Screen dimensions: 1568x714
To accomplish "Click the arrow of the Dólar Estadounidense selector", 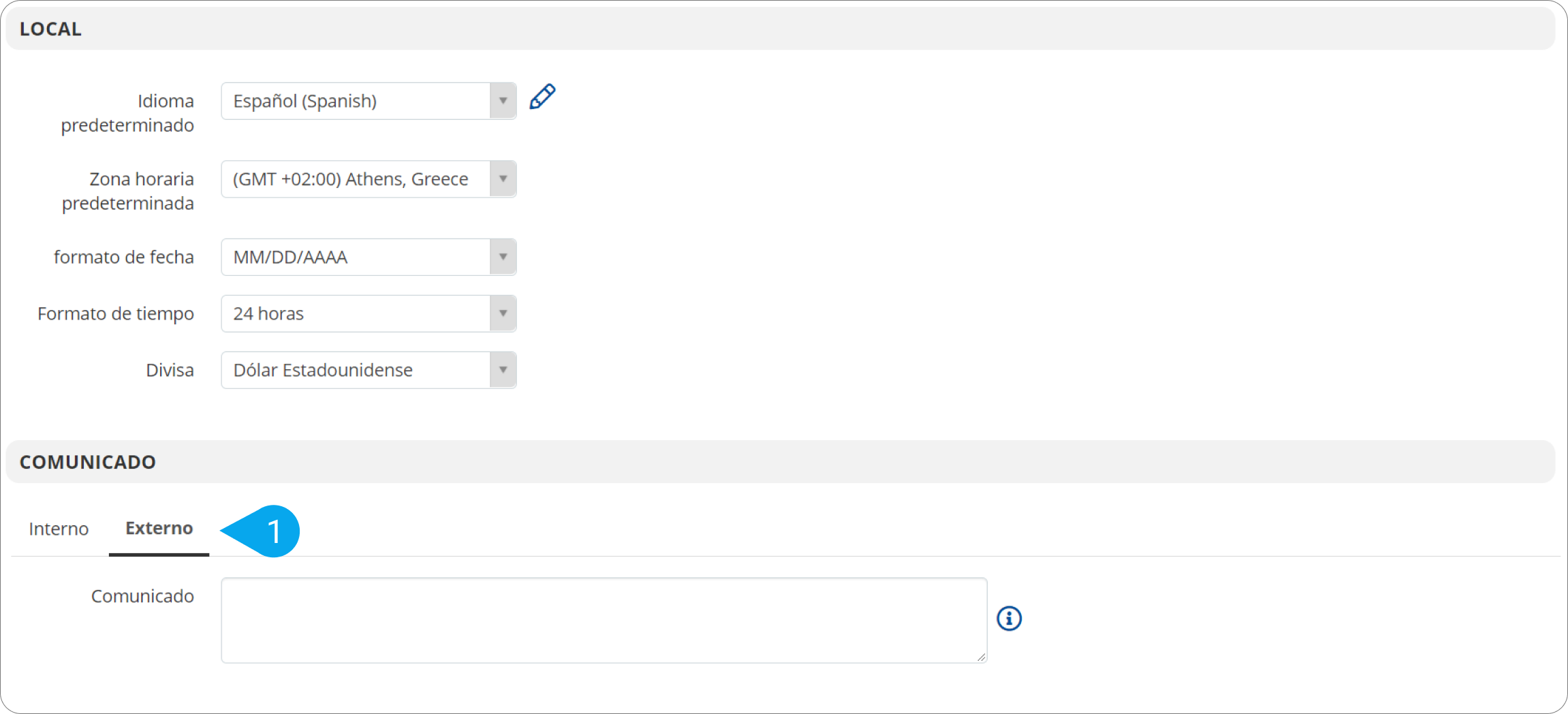I will point(503,370).
